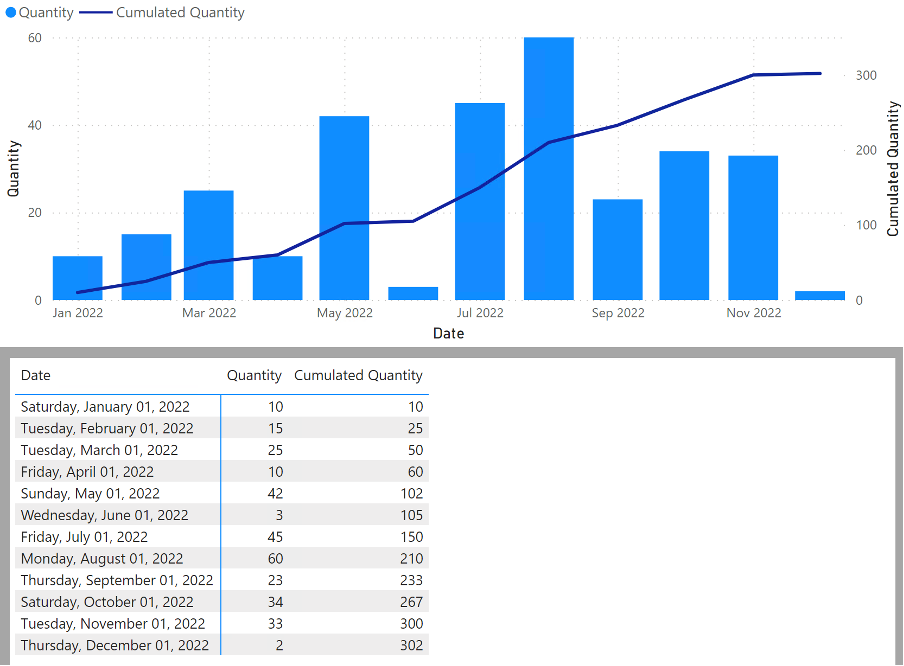The image size is (904, 666).
Task: Click the Cumulated Quantity column header
Action: 358,375
